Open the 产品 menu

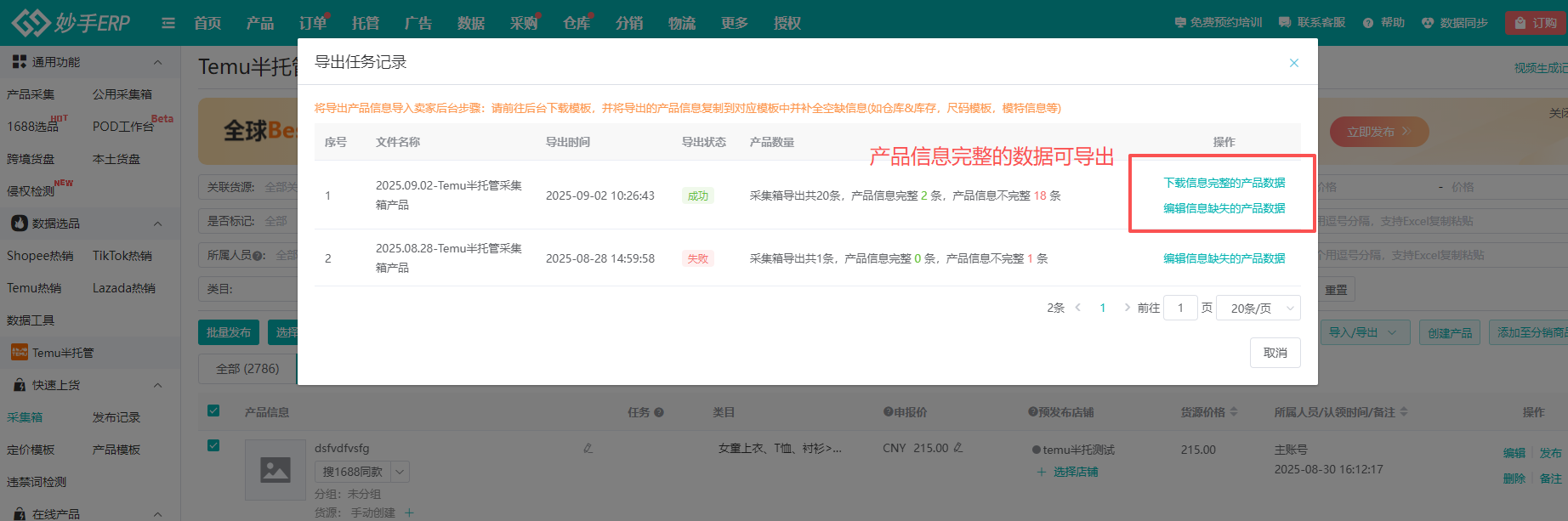coord(260,23)
